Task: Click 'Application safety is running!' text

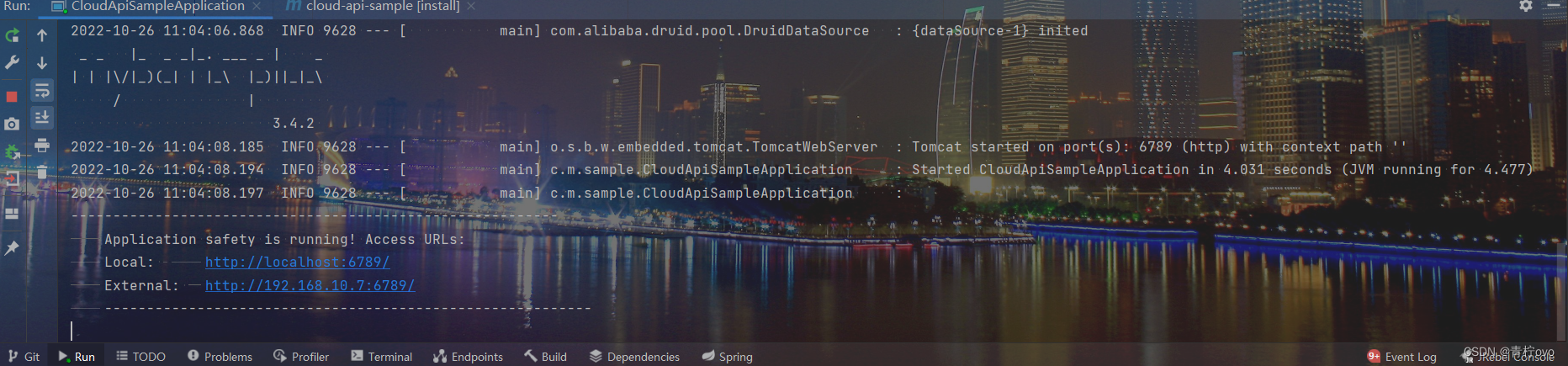Action: [230, 240]
